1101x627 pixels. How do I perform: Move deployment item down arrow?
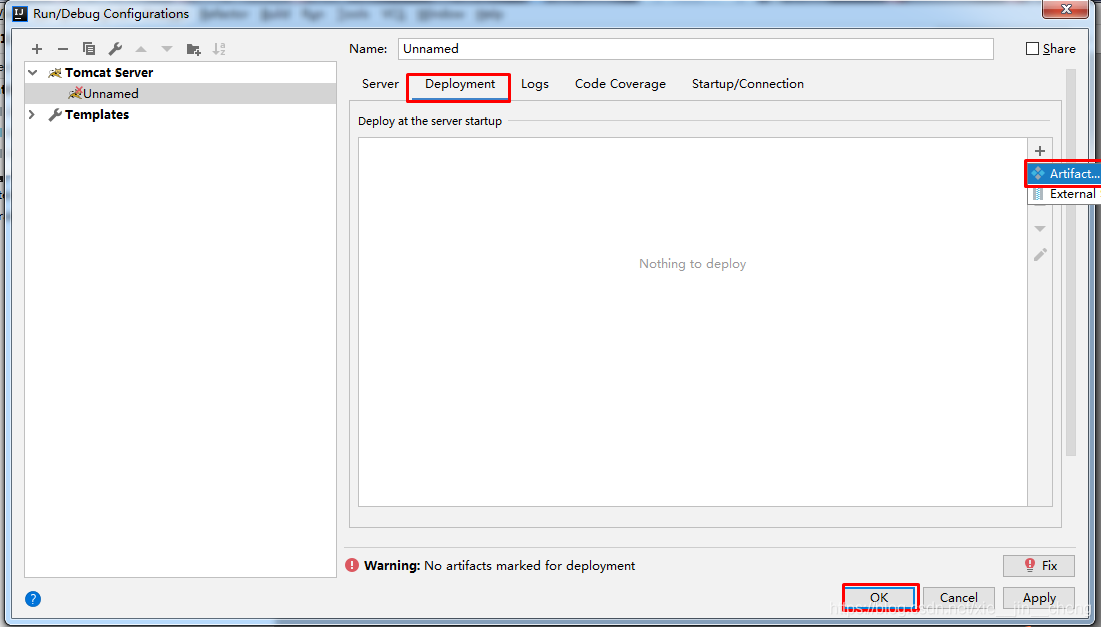click(1040, 229)
